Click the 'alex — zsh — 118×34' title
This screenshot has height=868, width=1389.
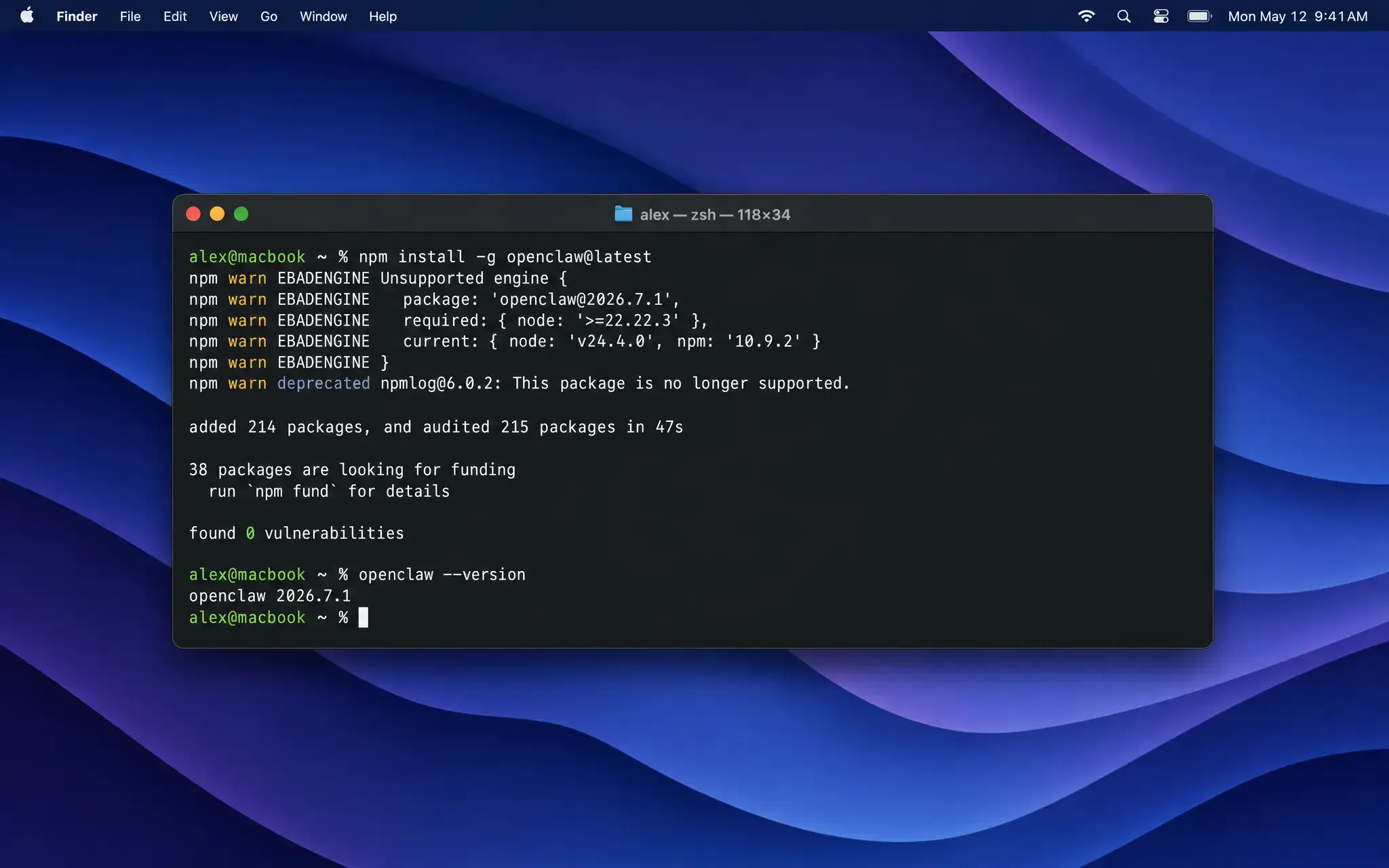tap(715, 215)
